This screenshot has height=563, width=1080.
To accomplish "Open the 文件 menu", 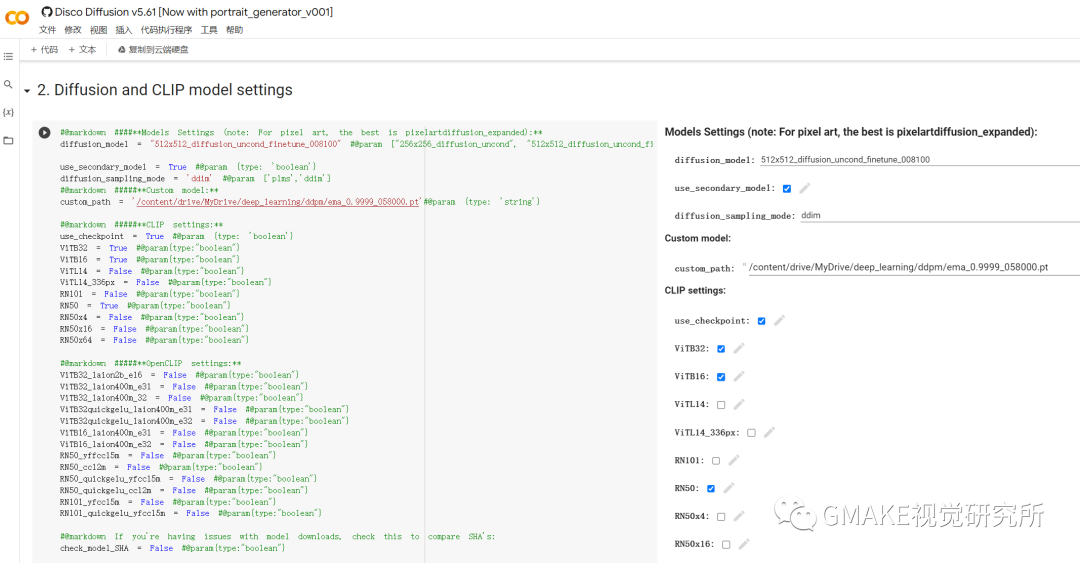I will click(x=47, y=30).
